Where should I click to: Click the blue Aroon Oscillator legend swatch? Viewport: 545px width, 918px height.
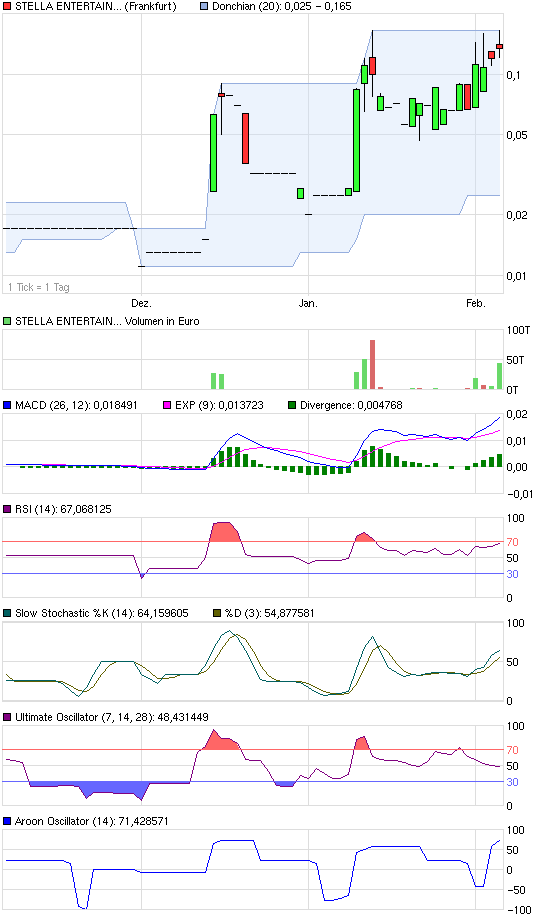7,821
